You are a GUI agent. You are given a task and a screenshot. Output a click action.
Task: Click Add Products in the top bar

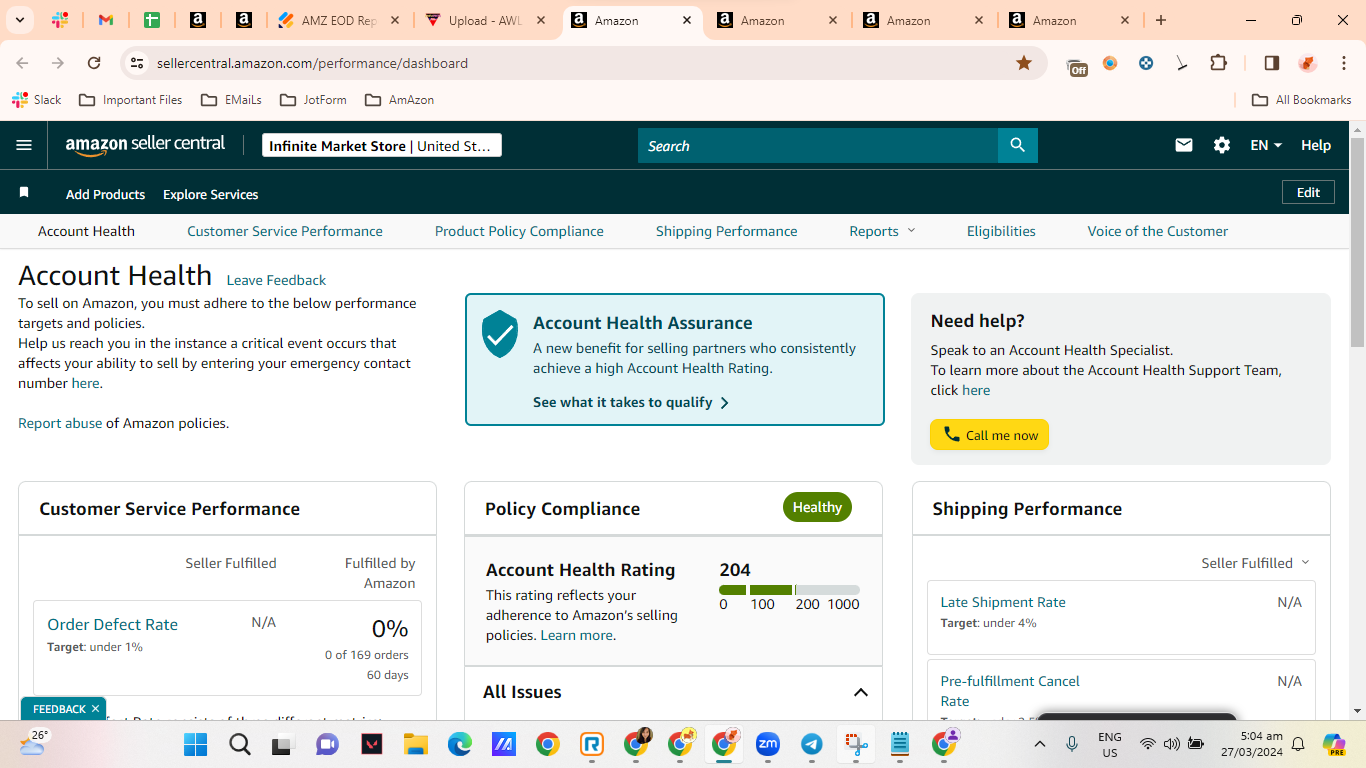[x=105, y=194]
